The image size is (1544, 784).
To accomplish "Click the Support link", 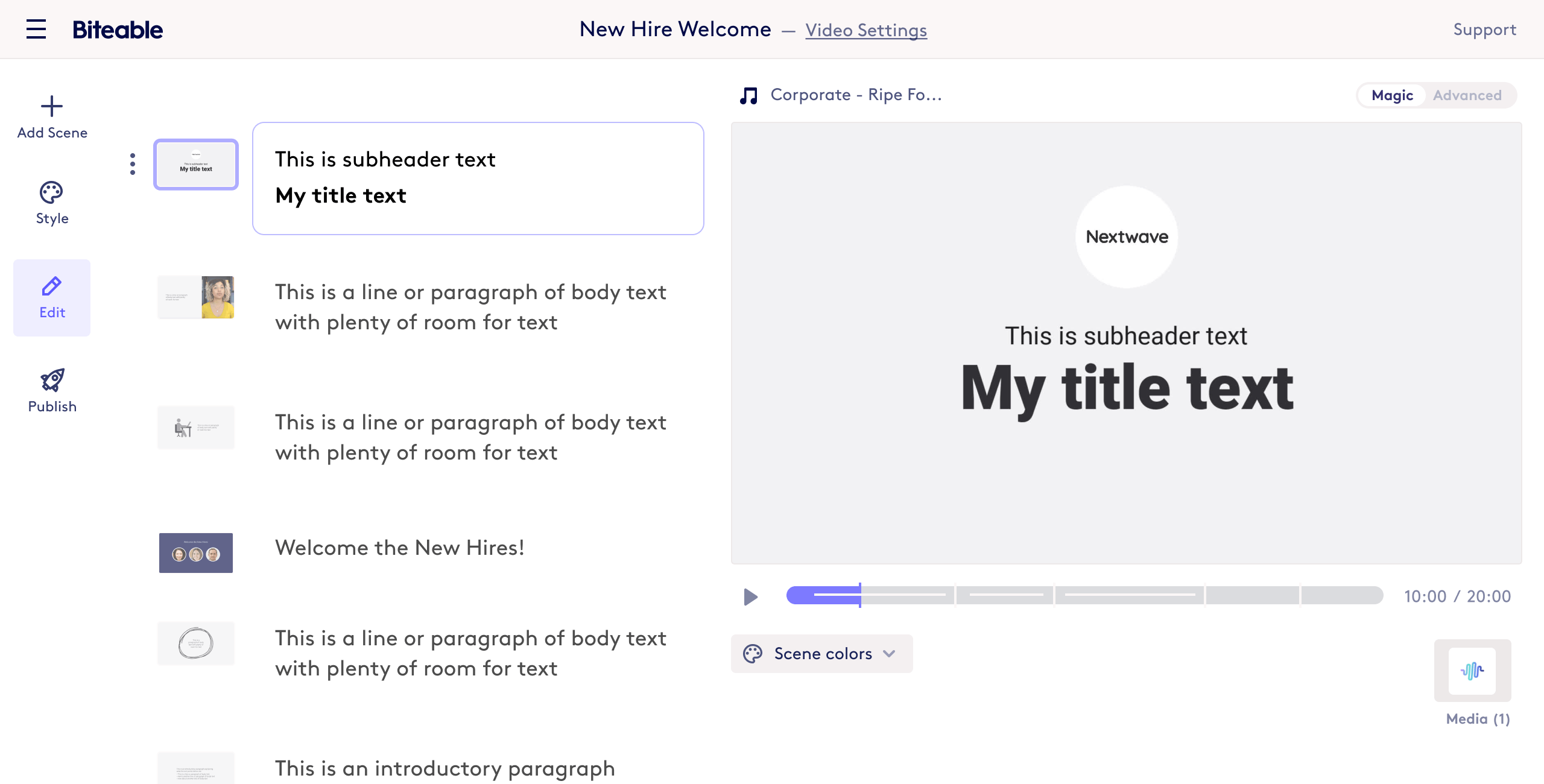I will 1484,30.
